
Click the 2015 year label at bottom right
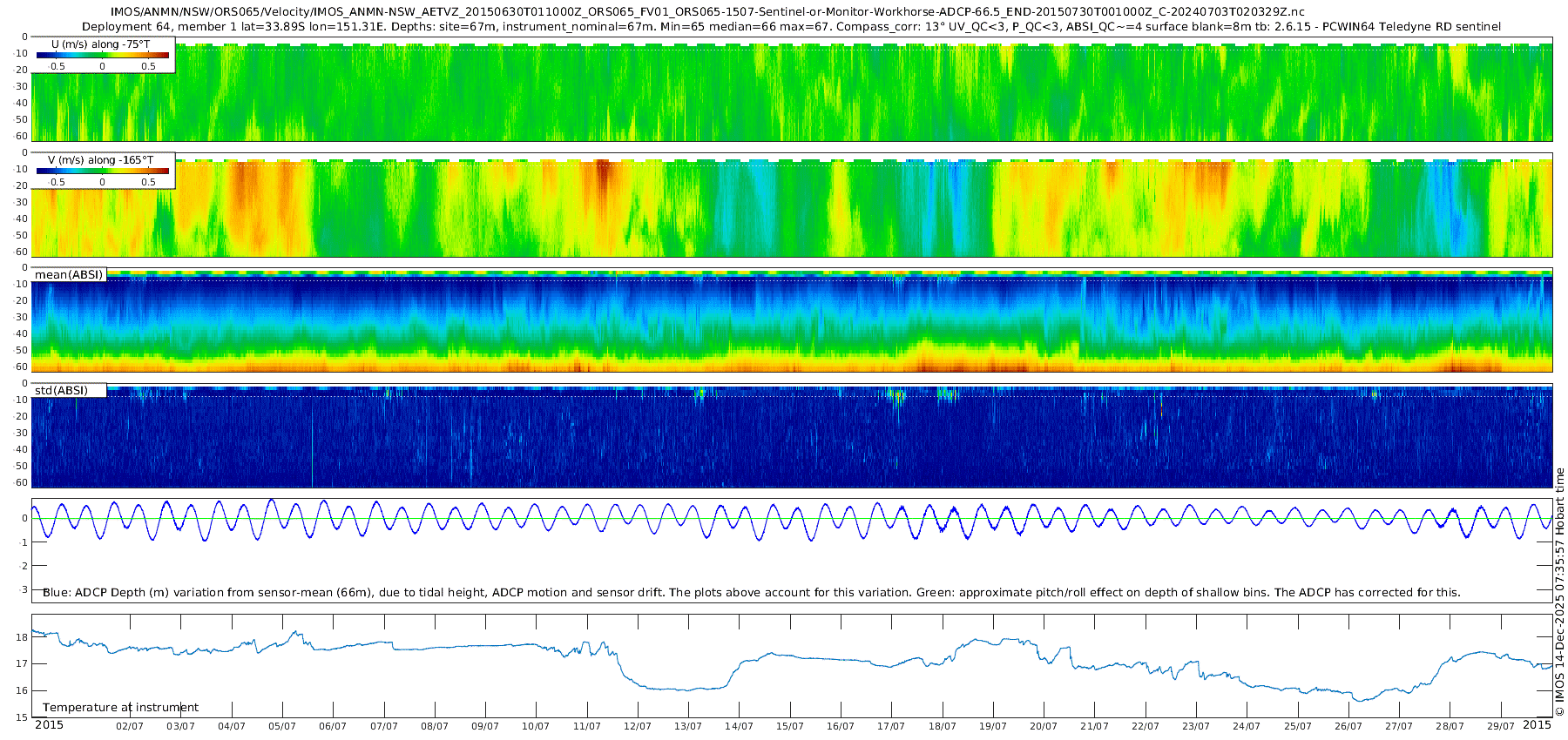(x=1537, y=725)
